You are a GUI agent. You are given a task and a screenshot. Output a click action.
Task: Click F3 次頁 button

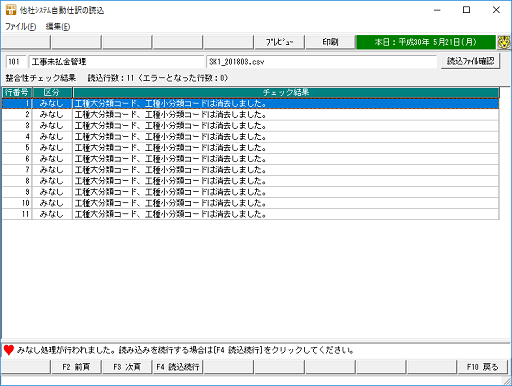click(127, 367)
